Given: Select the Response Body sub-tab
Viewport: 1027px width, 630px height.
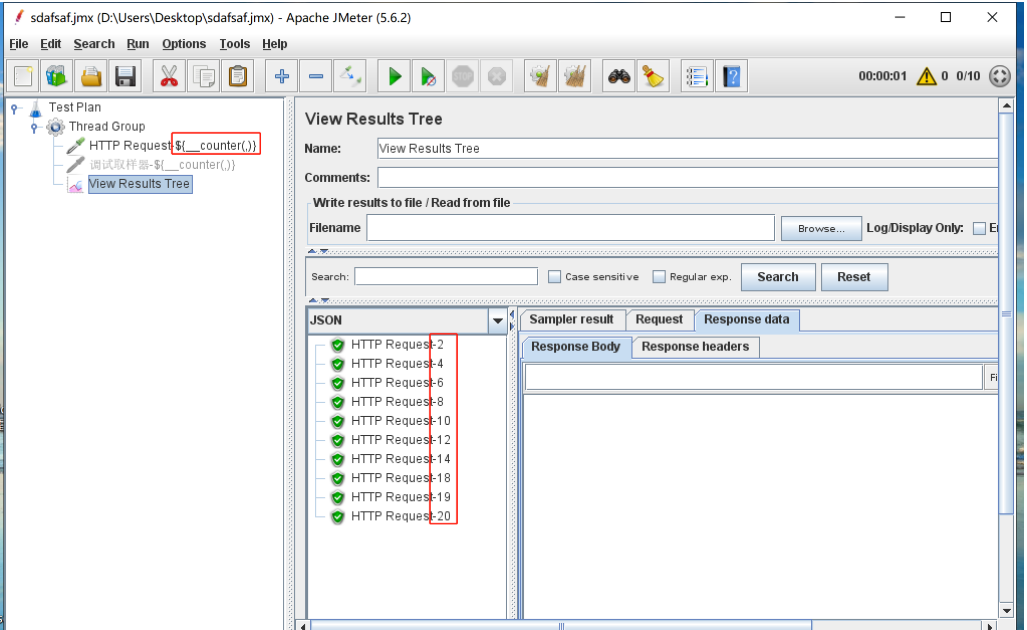Looking at the screenshot, I should [x=576, y=346].
